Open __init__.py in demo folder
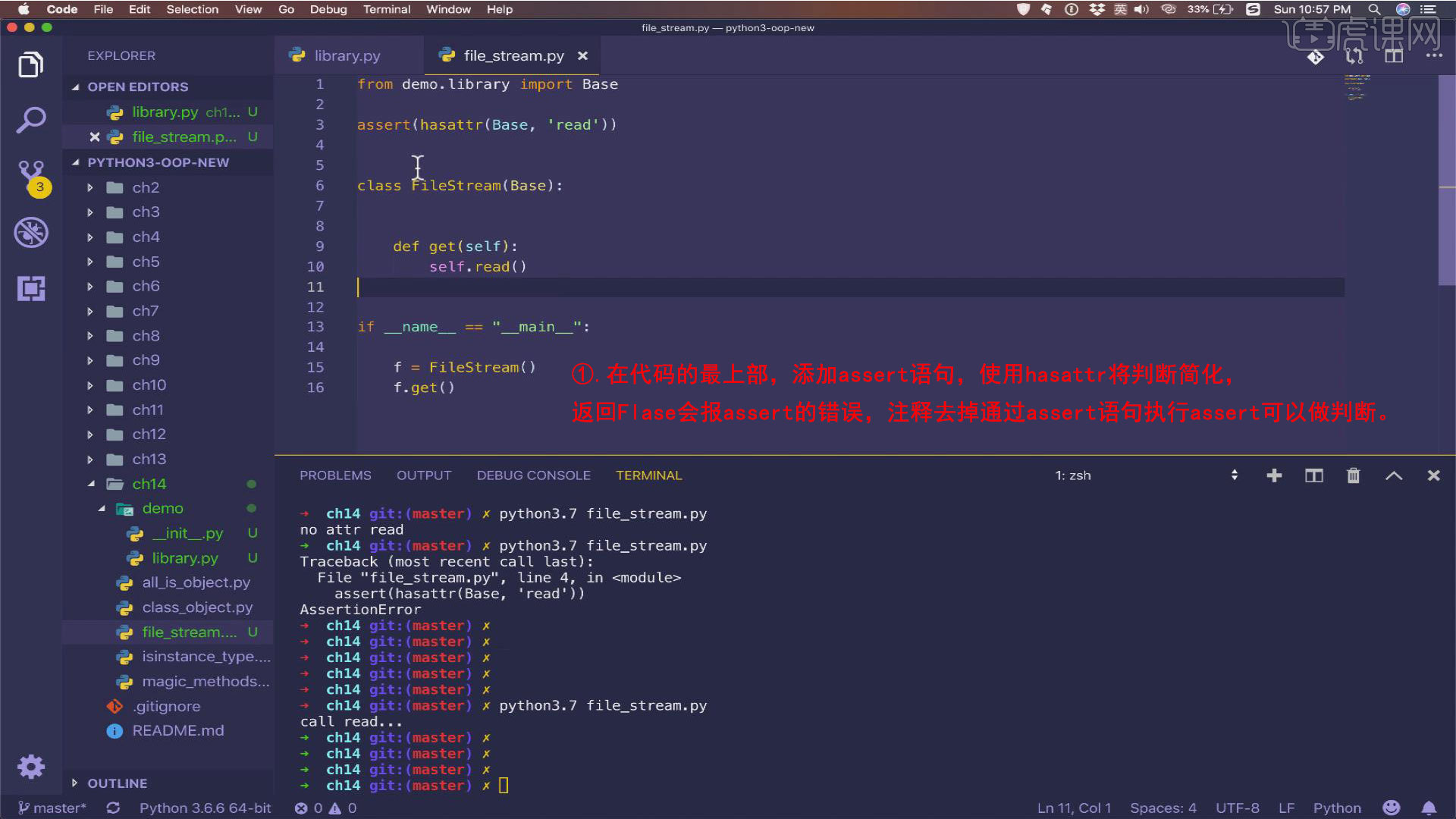 coord(168,533)
